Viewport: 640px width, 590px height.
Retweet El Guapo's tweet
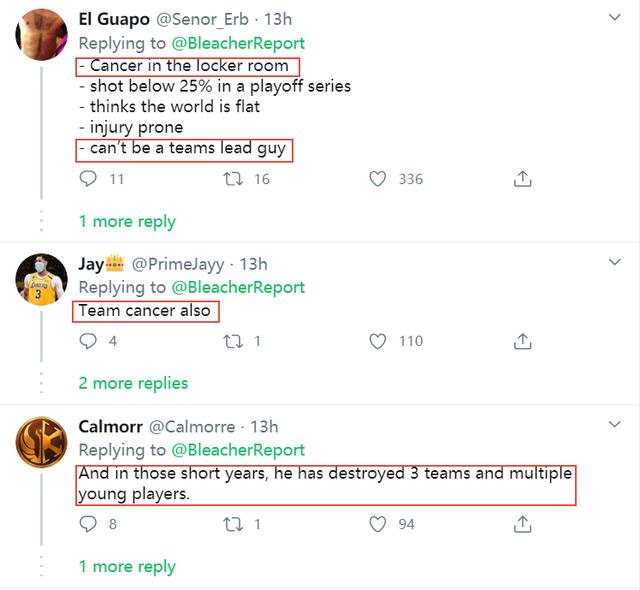(x=233, y=179)
